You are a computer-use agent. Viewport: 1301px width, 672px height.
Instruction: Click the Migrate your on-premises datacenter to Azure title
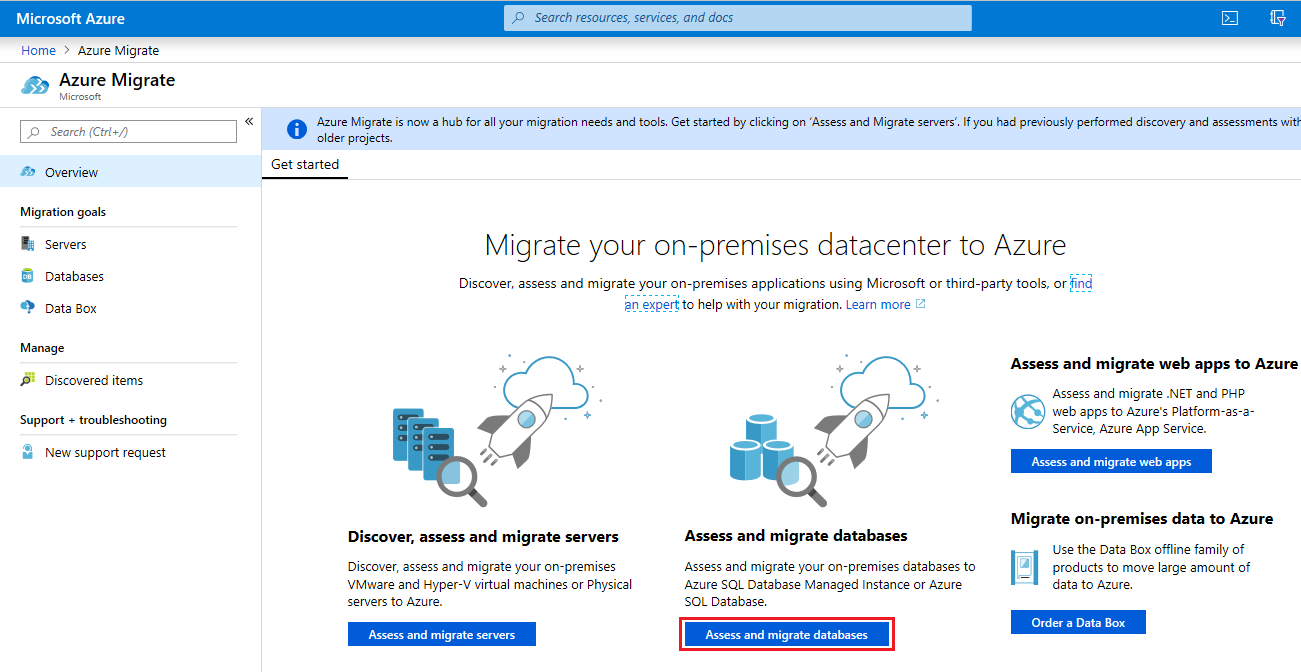[775, 245]
